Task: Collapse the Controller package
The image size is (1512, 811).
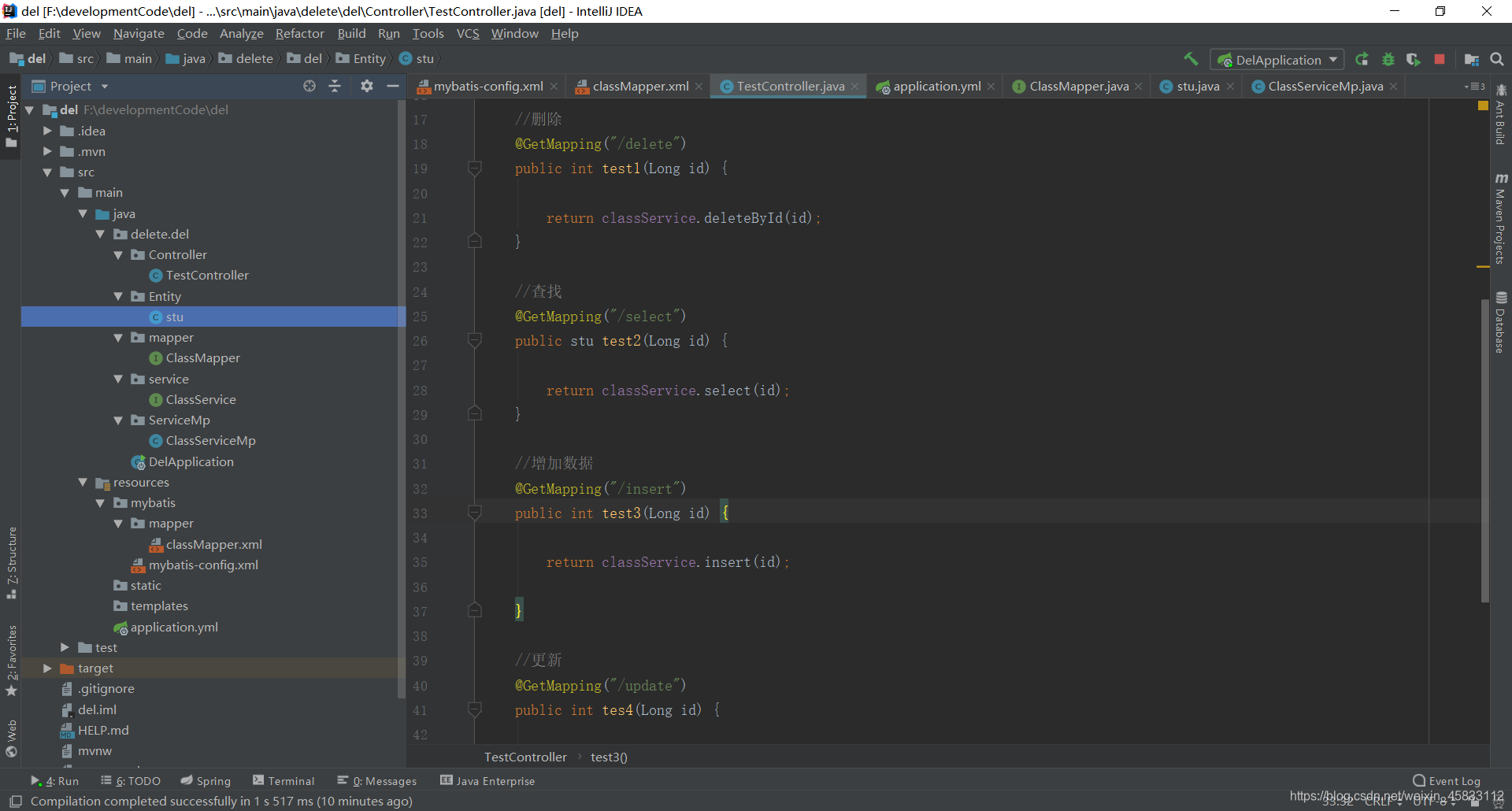Action: tap(118, 255)
